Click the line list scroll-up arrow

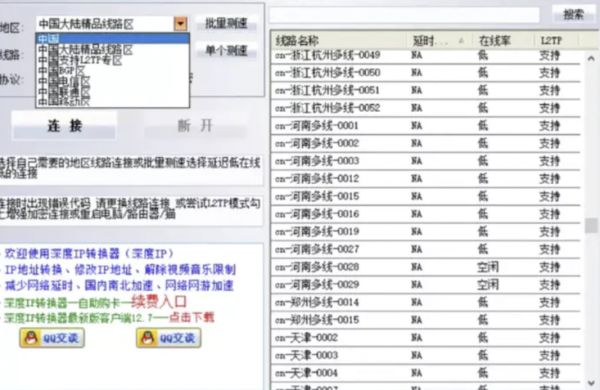591,59
